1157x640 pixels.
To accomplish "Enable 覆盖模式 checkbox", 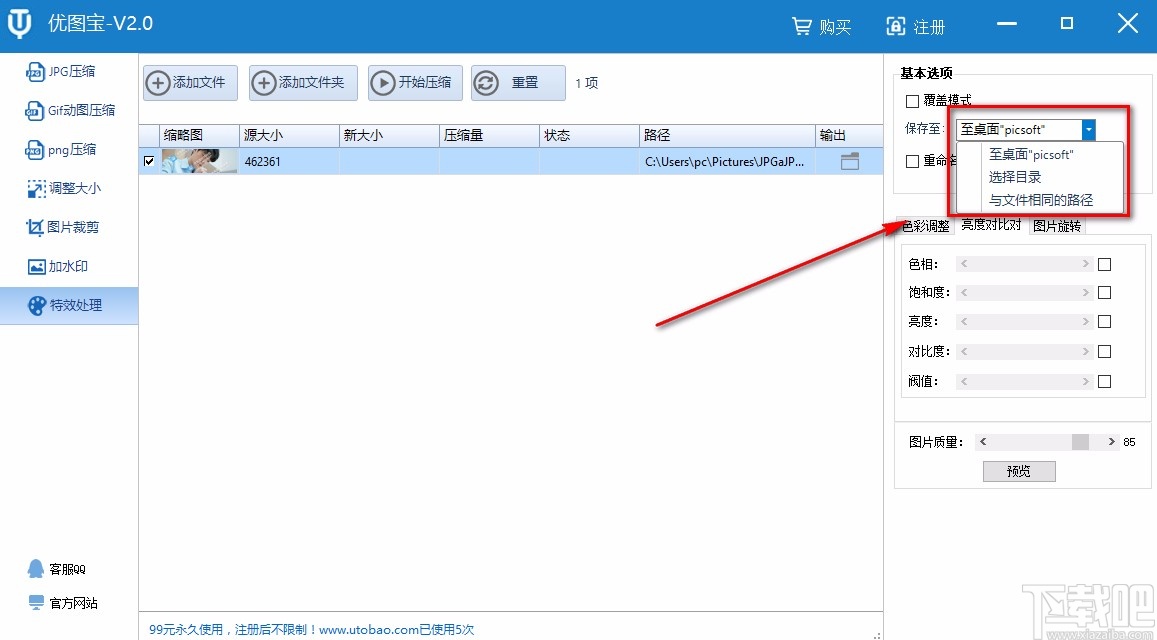I will pos(912,100).
